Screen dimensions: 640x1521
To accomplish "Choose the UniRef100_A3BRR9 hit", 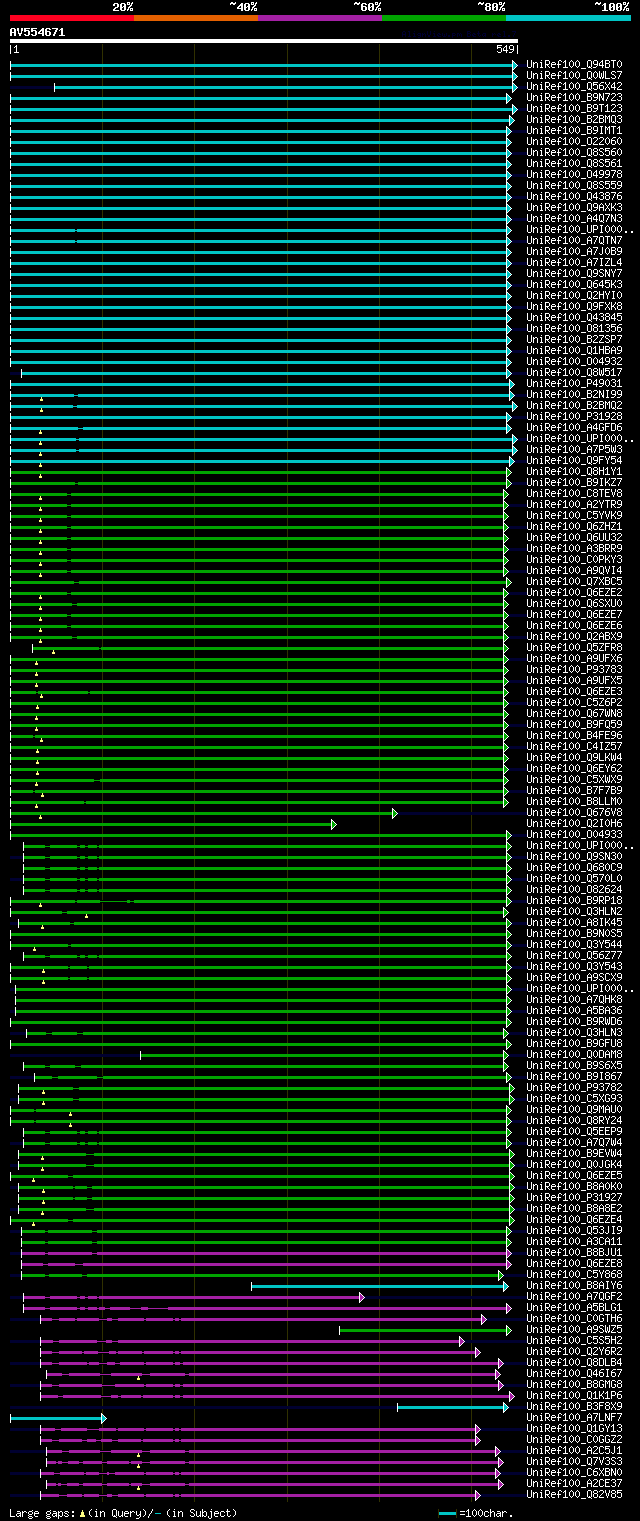I will pyautogui.click(x=574, y=548).
